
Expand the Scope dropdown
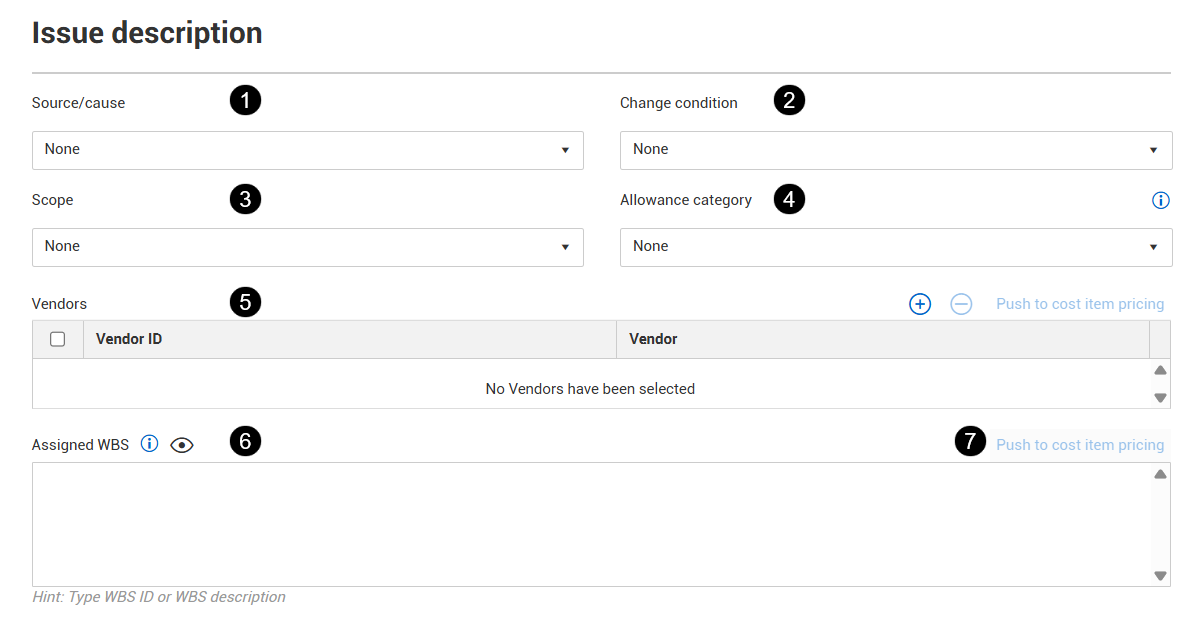pyautogui.click(x=308, y=247)
